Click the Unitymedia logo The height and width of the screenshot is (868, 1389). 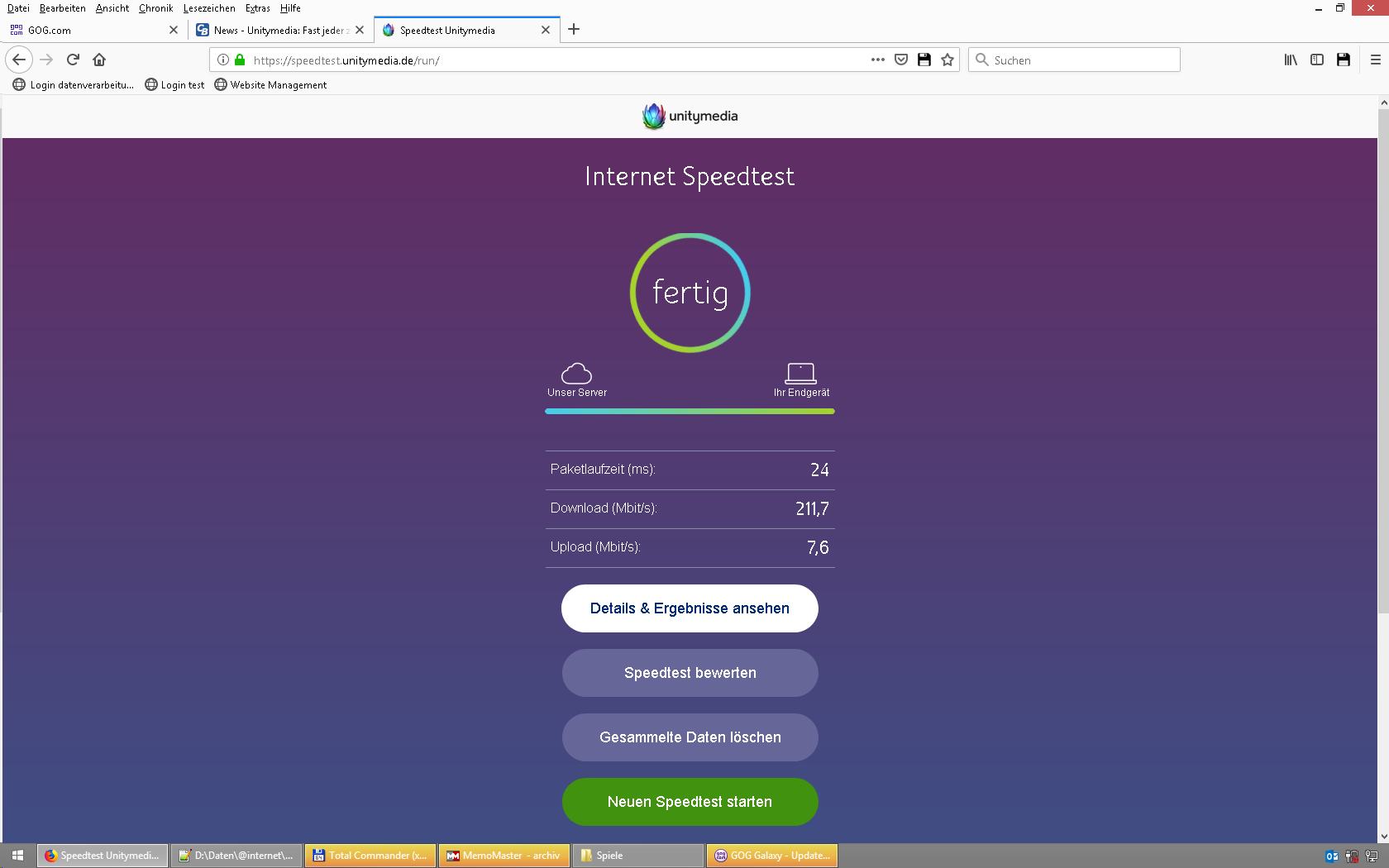[x=690, y=116]
